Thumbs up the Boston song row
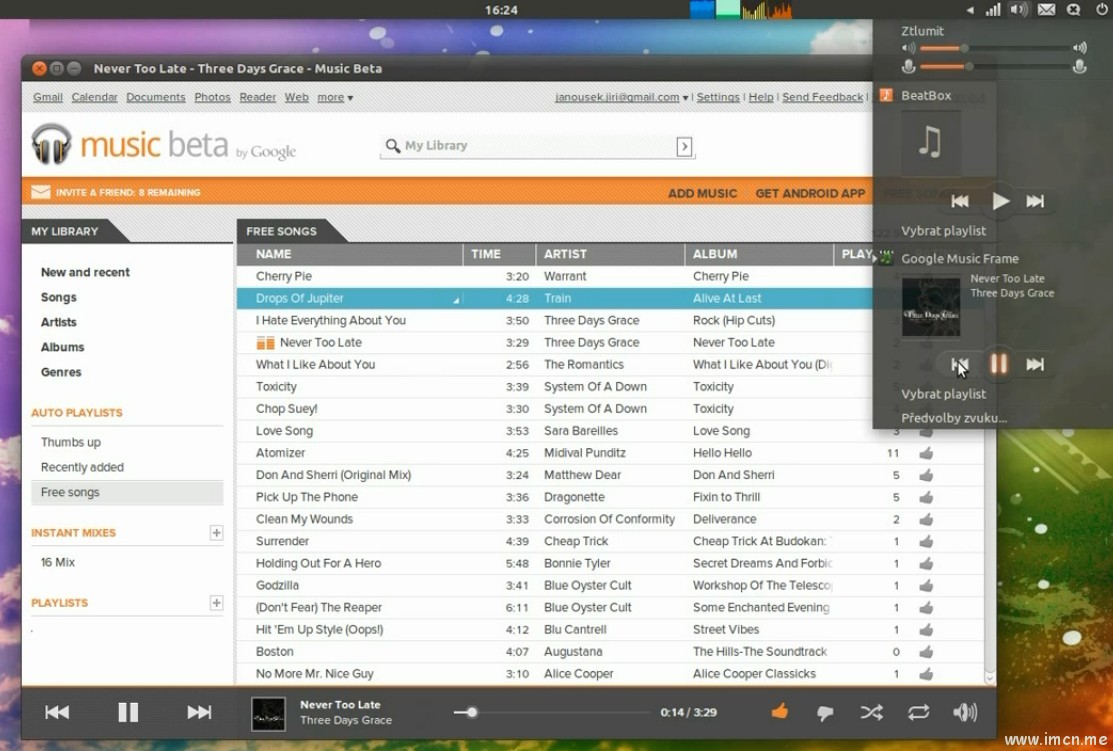The height and width of the screenshot is (751, 1113). point(926,652)
